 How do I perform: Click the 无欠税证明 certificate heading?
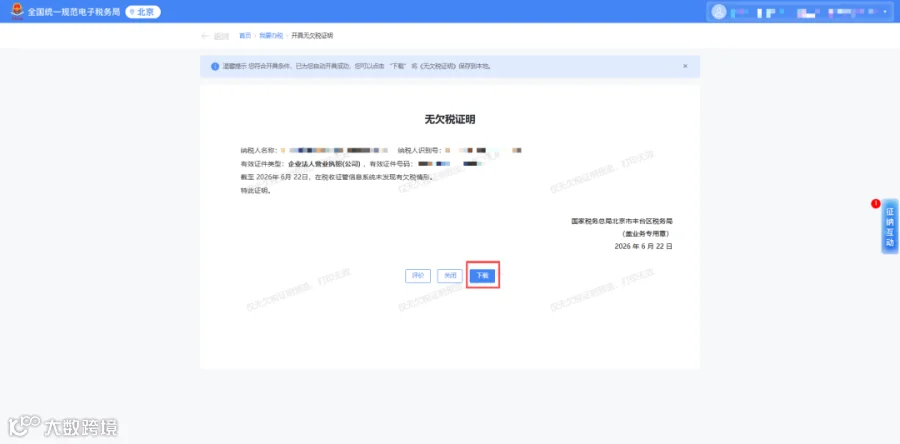(x=449, y=119)
